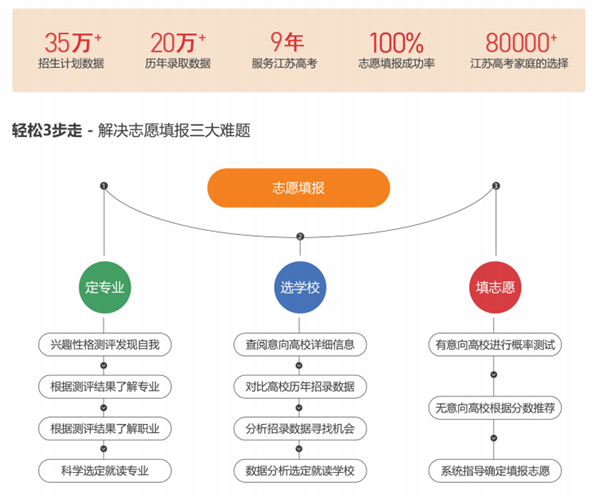This screenshot has height=494, width=600.
Task: Open 系统指导确定填报志愿 step
Action: pyautogui.click(x=494, y=470)
